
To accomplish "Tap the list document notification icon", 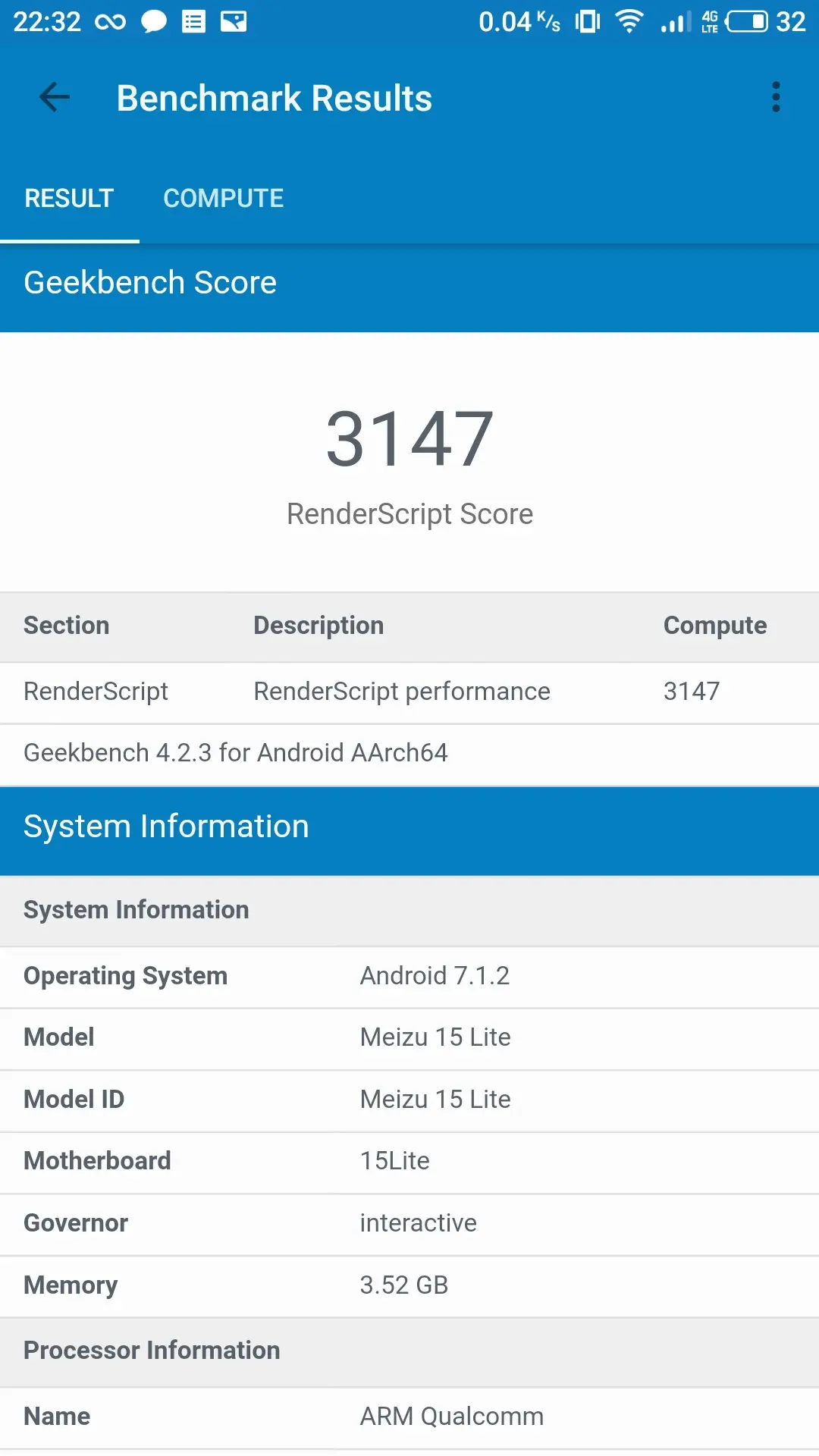I will (194, 22).
